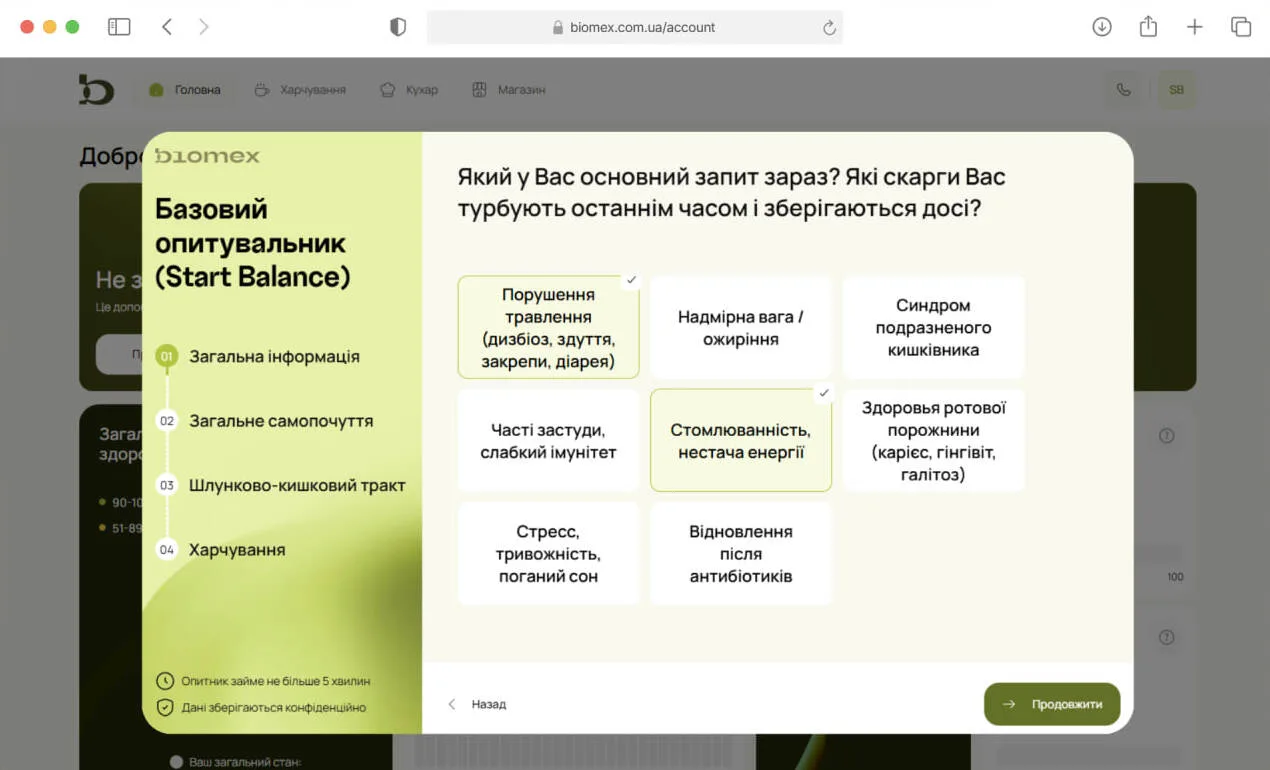Deselect the Стомлюваність, нестача енергії option

pos(740,440)
